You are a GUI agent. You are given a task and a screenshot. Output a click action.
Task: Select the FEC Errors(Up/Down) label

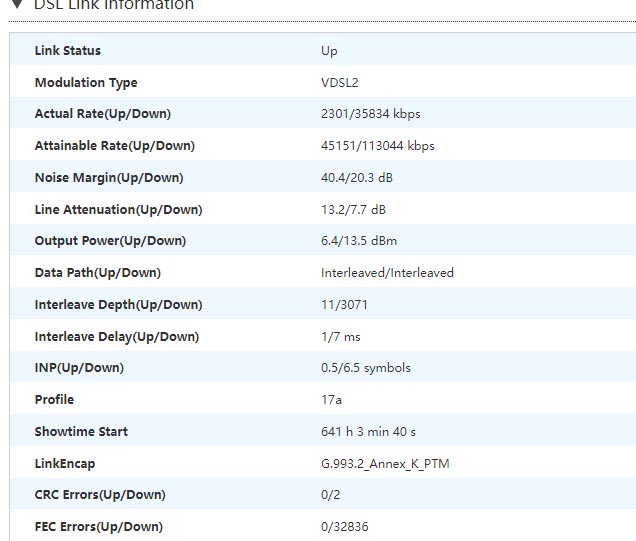(99, 527)
